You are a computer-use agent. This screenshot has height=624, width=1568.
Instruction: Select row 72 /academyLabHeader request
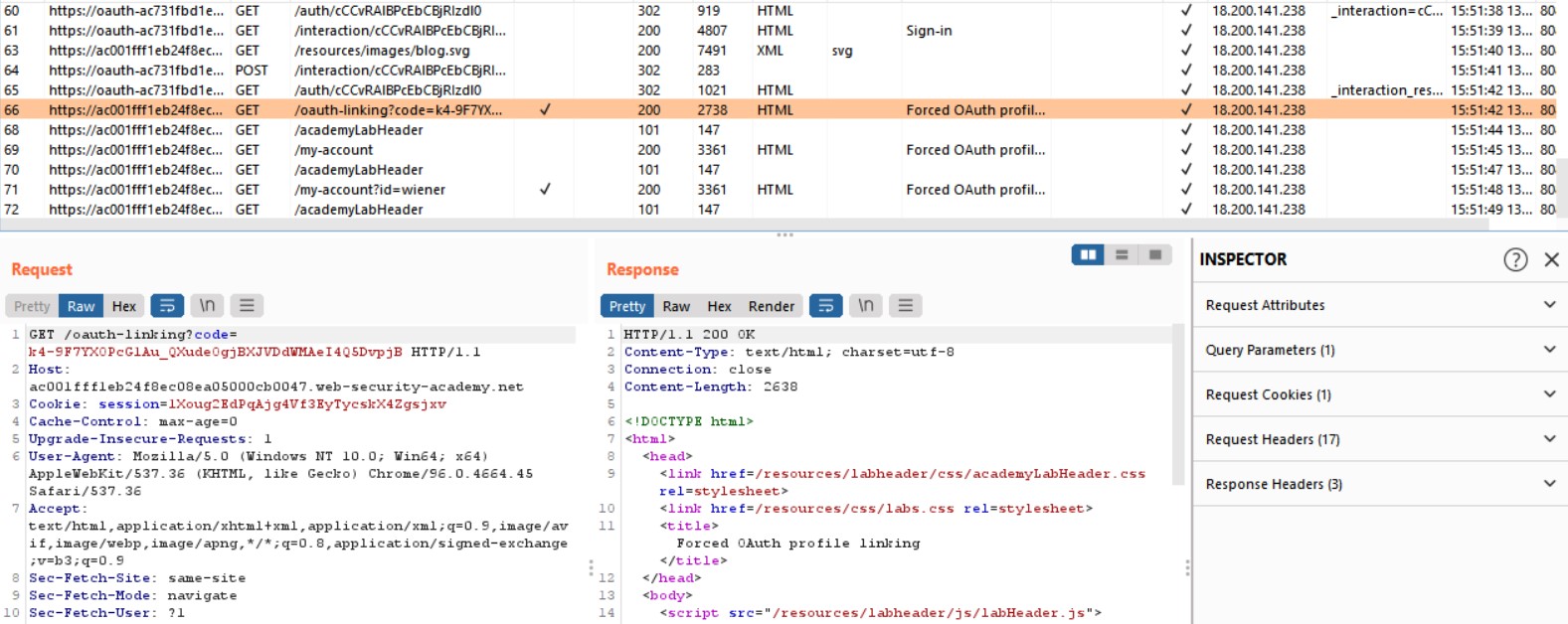pos(779,210)
